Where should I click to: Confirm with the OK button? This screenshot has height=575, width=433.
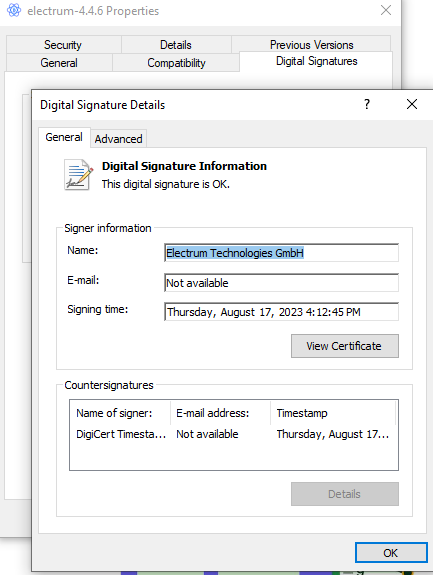391,553
